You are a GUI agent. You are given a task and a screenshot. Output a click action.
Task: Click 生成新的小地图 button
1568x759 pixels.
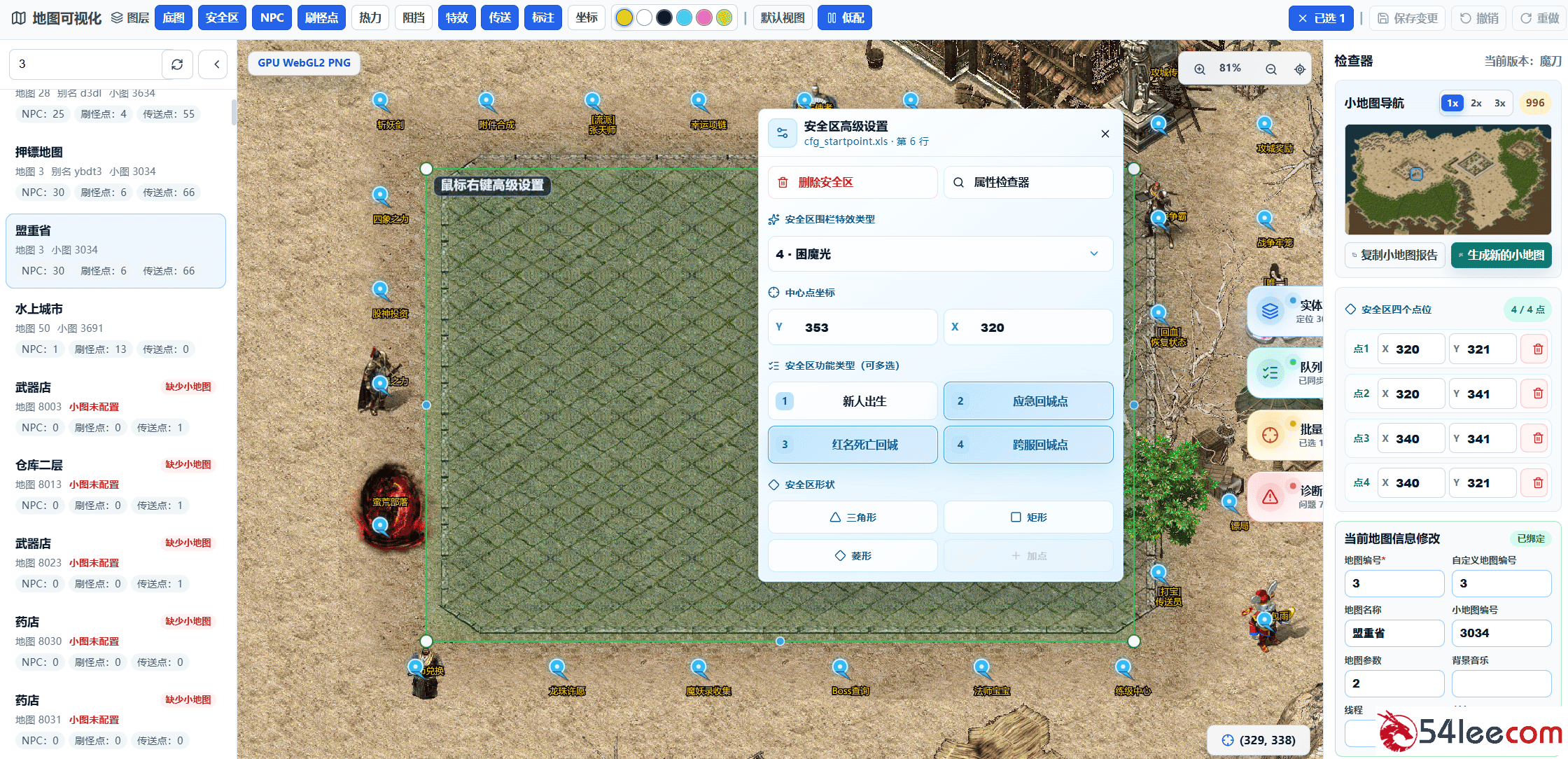point(1501,256)
